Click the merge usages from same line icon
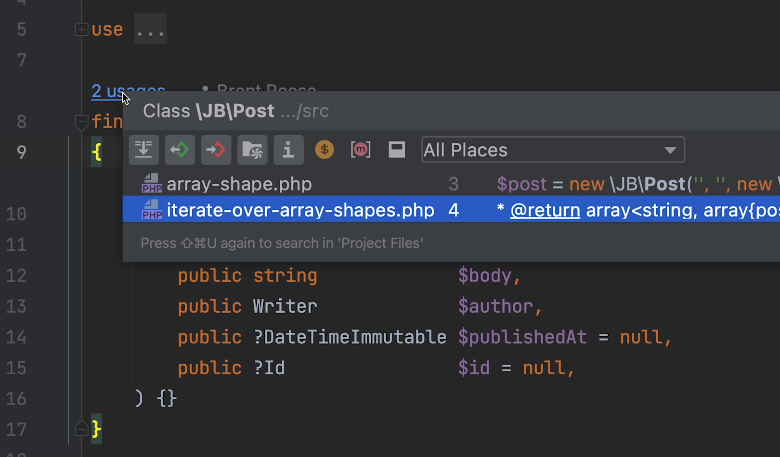This screenshot has width=780, height=457. (144, 150)
